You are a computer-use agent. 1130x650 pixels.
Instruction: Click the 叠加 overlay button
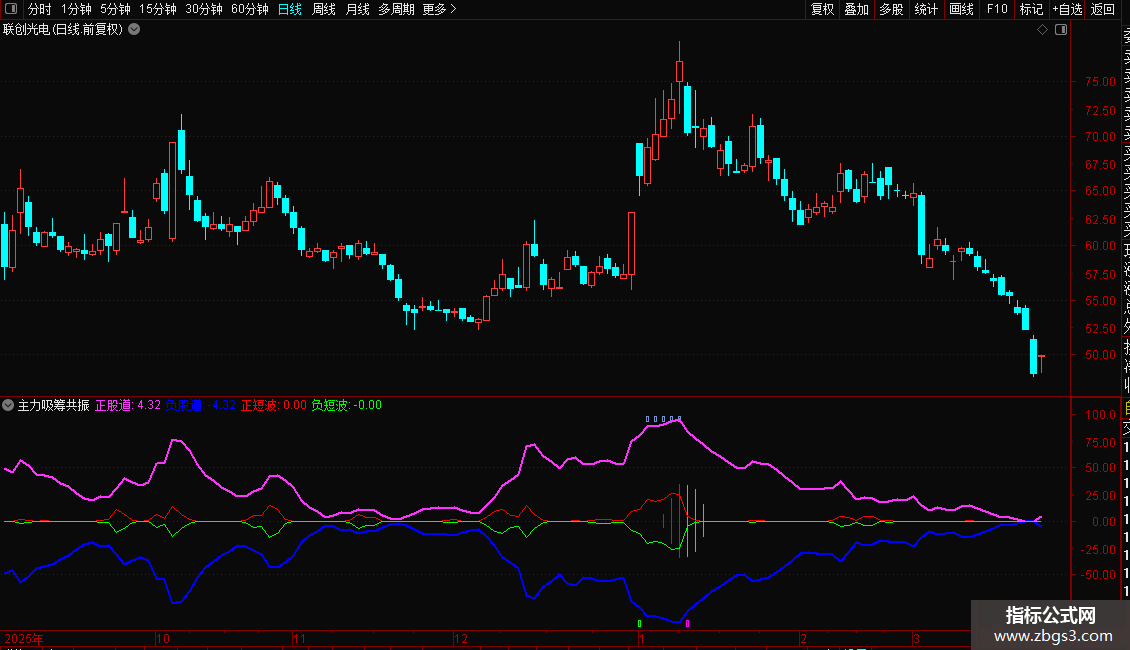pyautogui.click(x=857, y=9)
